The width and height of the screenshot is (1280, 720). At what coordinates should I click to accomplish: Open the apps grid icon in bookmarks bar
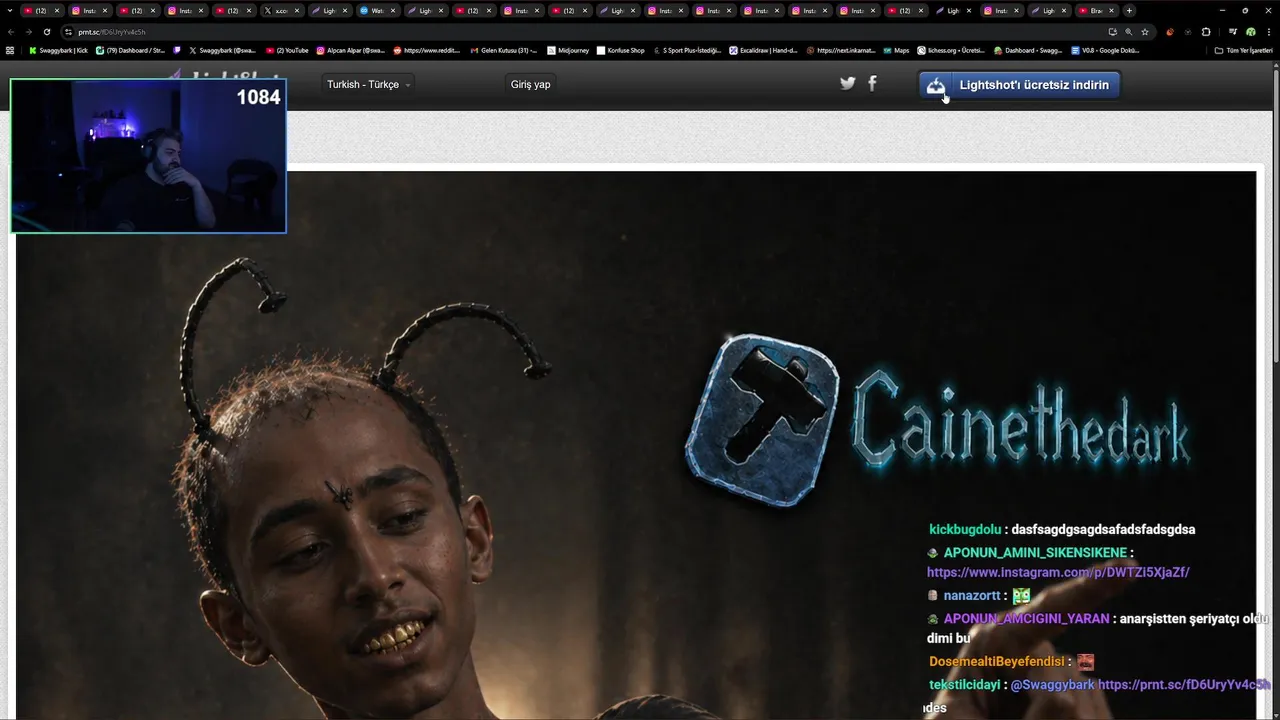click(10, 50)
